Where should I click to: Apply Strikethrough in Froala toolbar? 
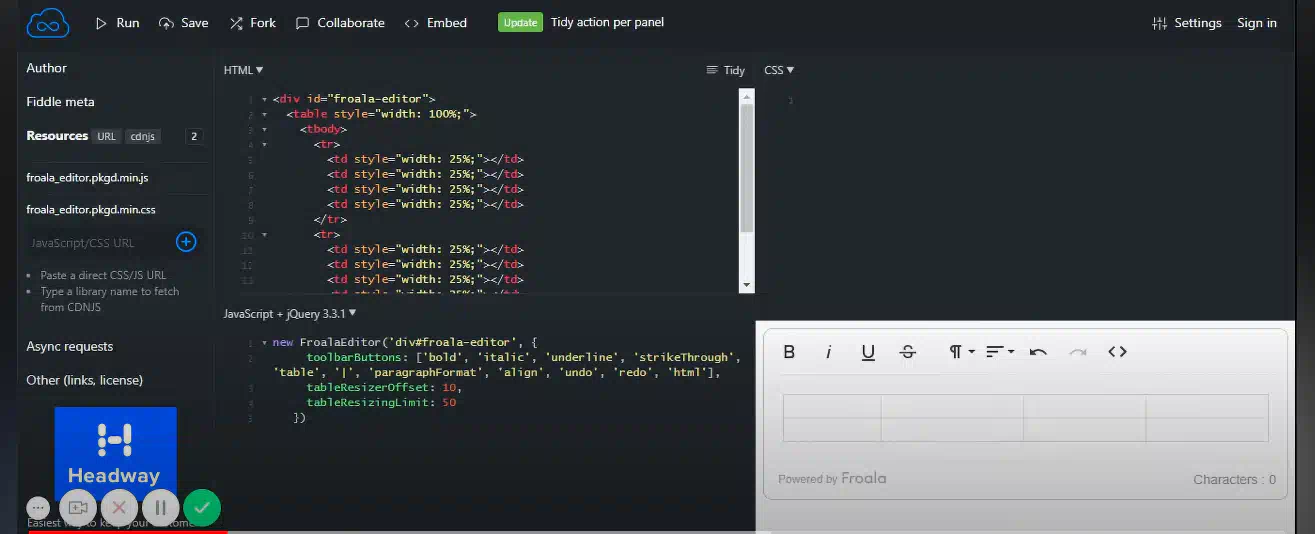click(908, 352)
